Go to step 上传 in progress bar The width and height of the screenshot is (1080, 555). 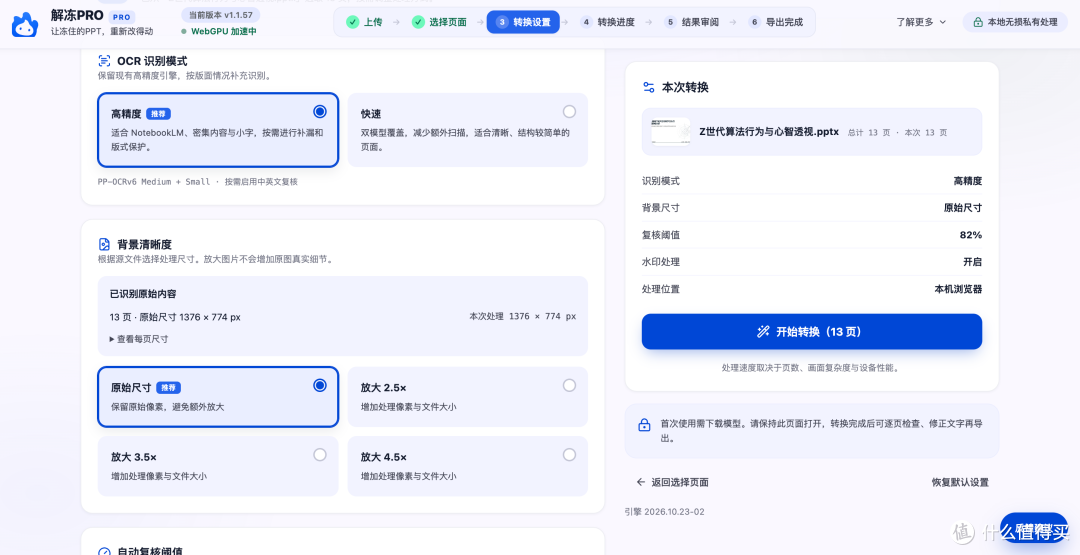tap(364, 22)
